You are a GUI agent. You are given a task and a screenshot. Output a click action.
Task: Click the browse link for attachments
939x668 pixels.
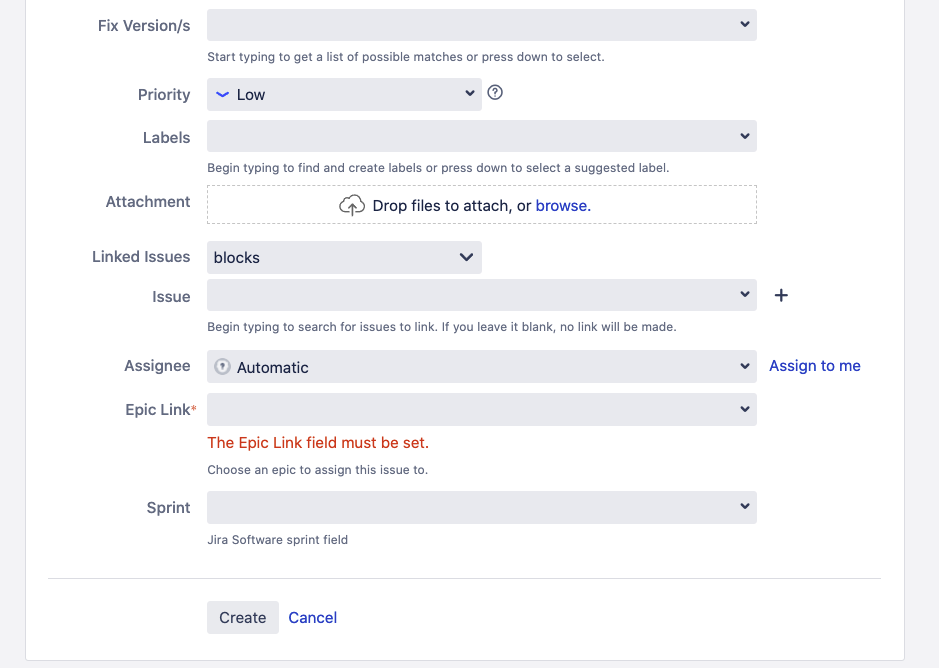(x=561, y=205)
